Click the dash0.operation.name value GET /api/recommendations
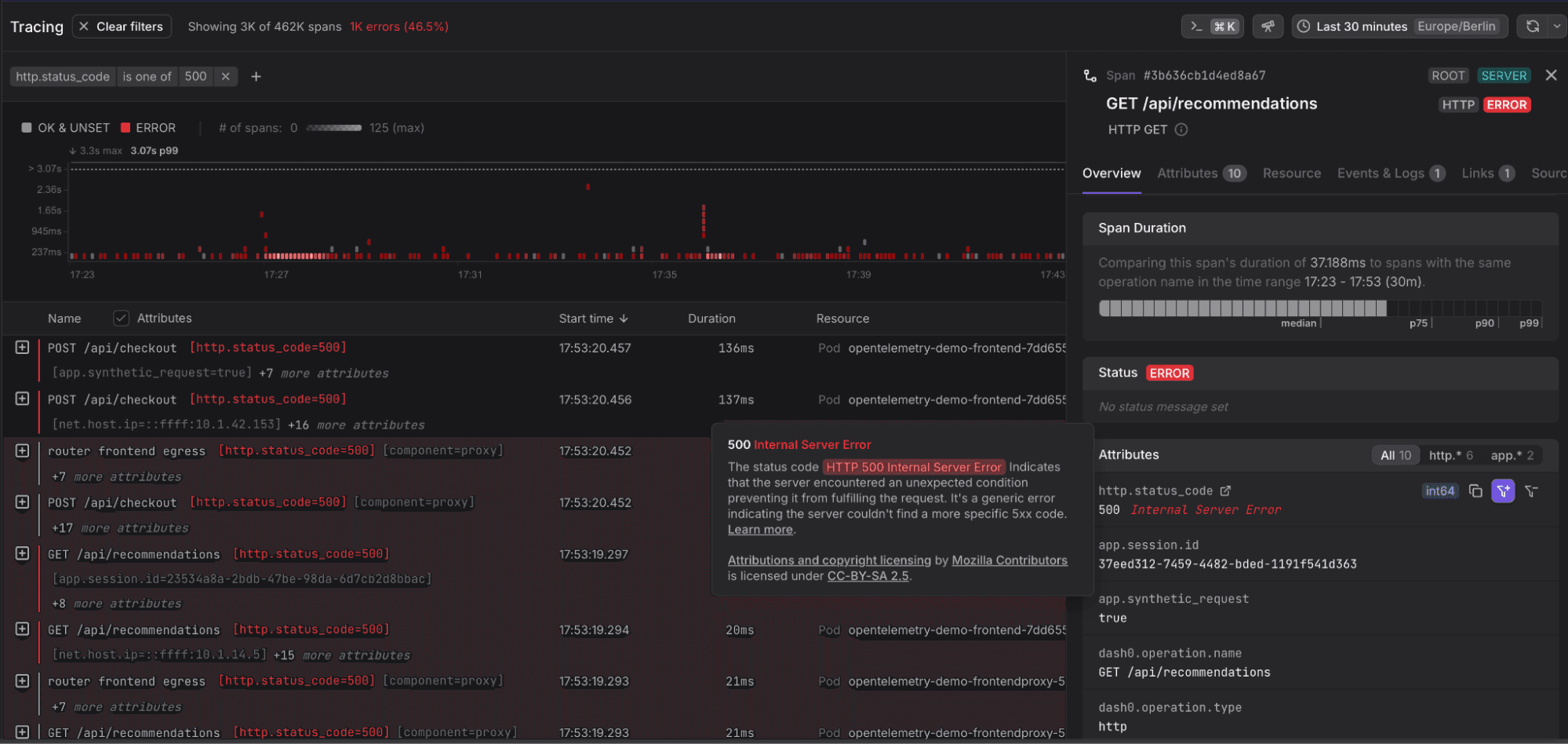This screenshot has height=744, width=1568. (x=1184, y=673)
